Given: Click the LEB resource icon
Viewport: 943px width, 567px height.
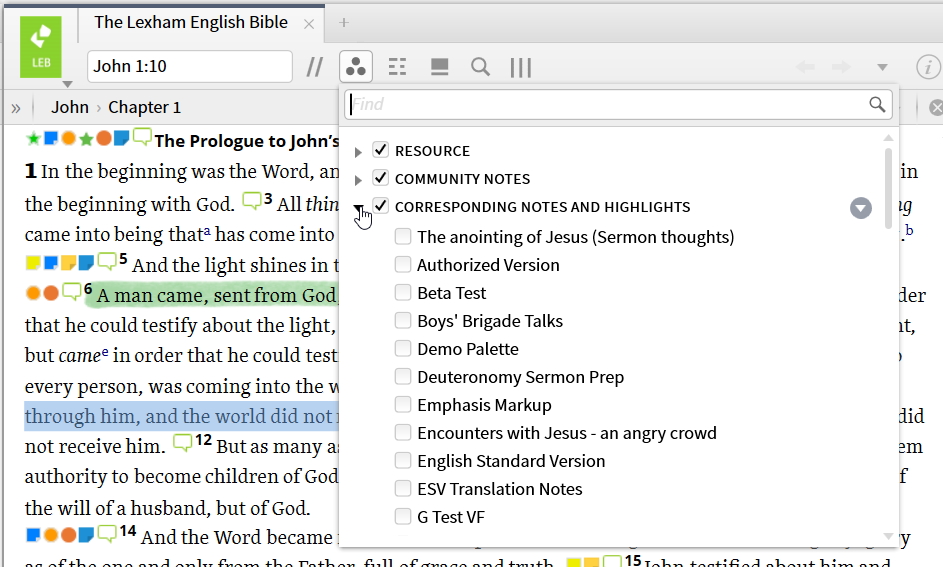Looking at the screenshot, I should point(41,46).
